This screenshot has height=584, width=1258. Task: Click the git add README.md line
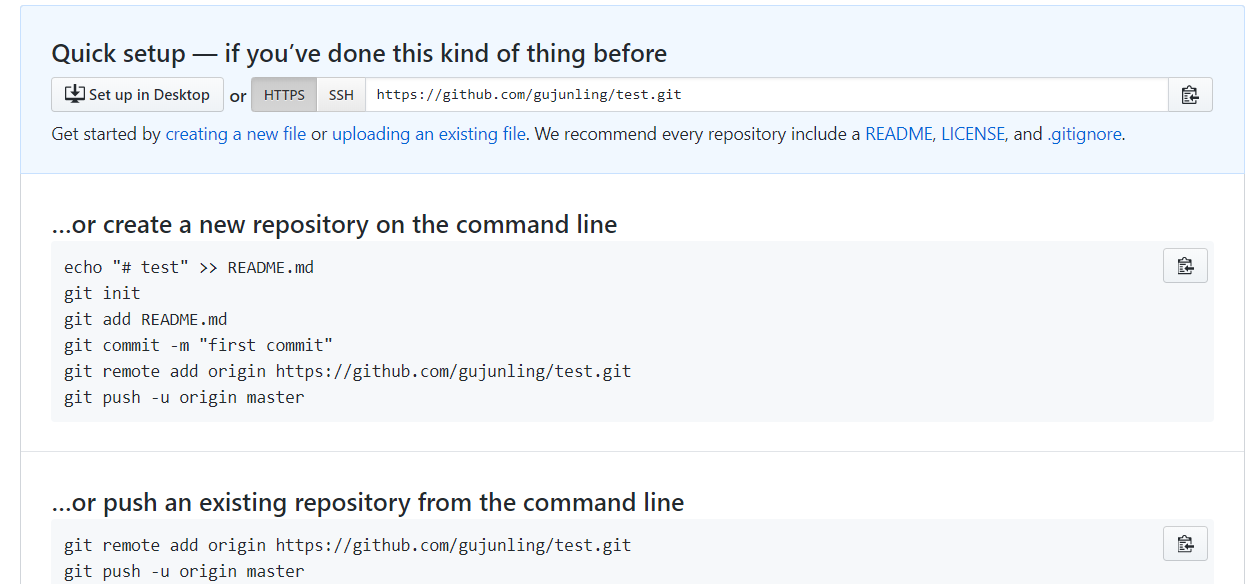coord(145,320)
